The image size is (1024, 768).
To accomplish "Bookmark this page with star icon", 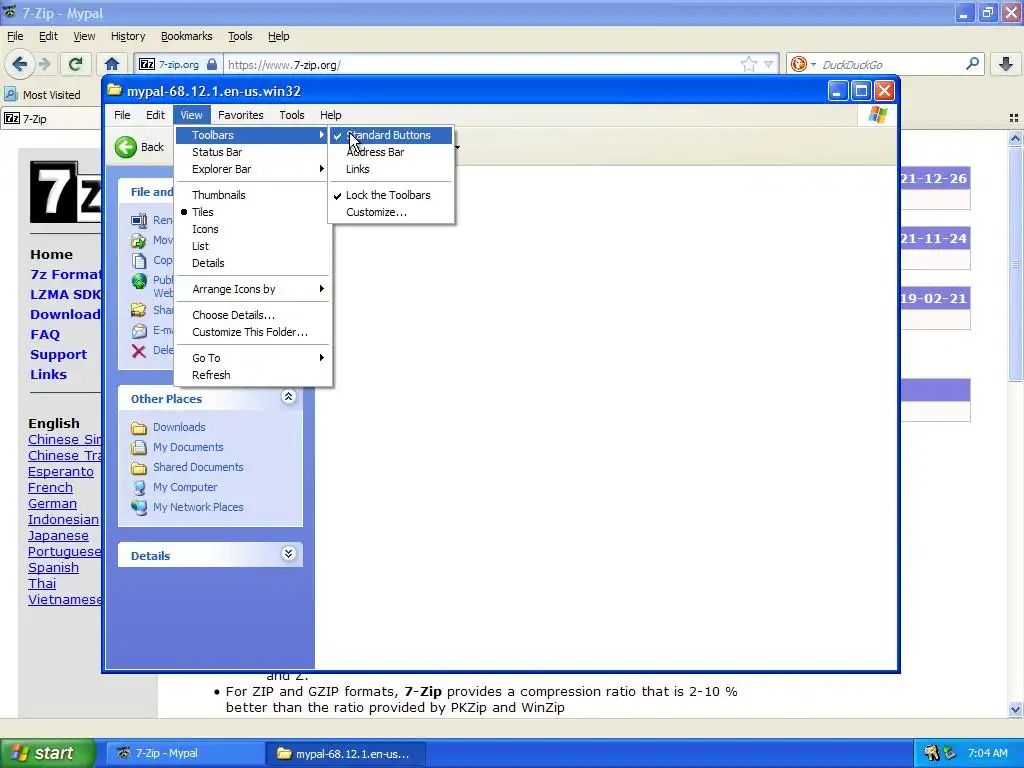I will pos(748,64).
